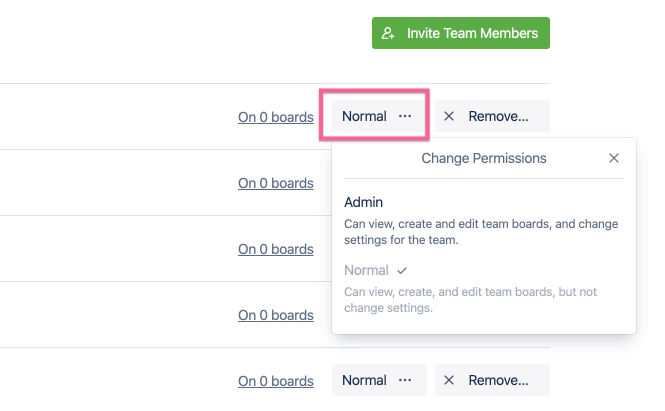The height and width of the screenshot is (411, 665).
Task: Click the Admin permission description text
Action: pos(480,231)
